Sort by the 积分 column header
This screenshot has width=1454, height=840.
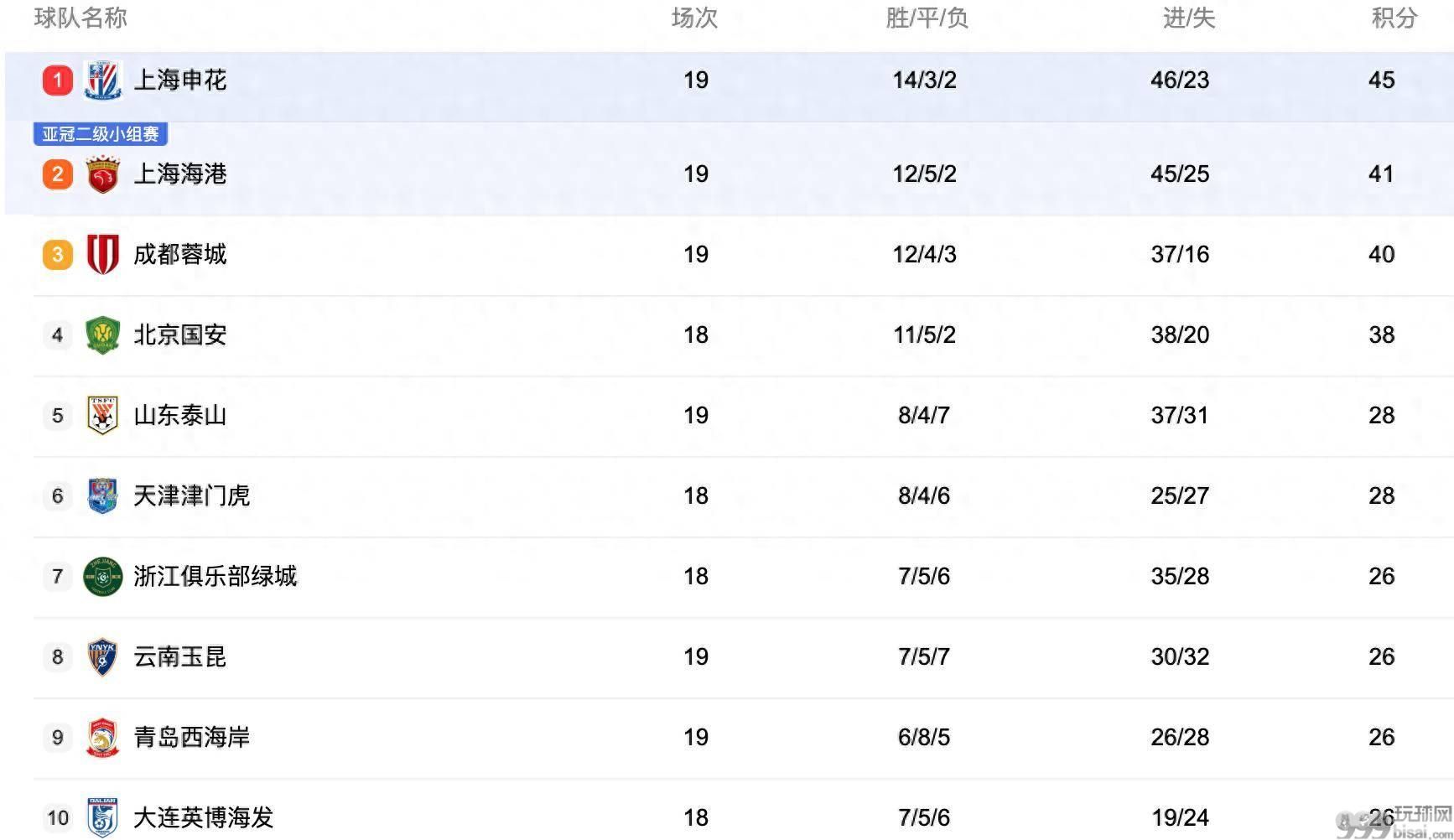pyautogui.click(x=1394, y=18)
